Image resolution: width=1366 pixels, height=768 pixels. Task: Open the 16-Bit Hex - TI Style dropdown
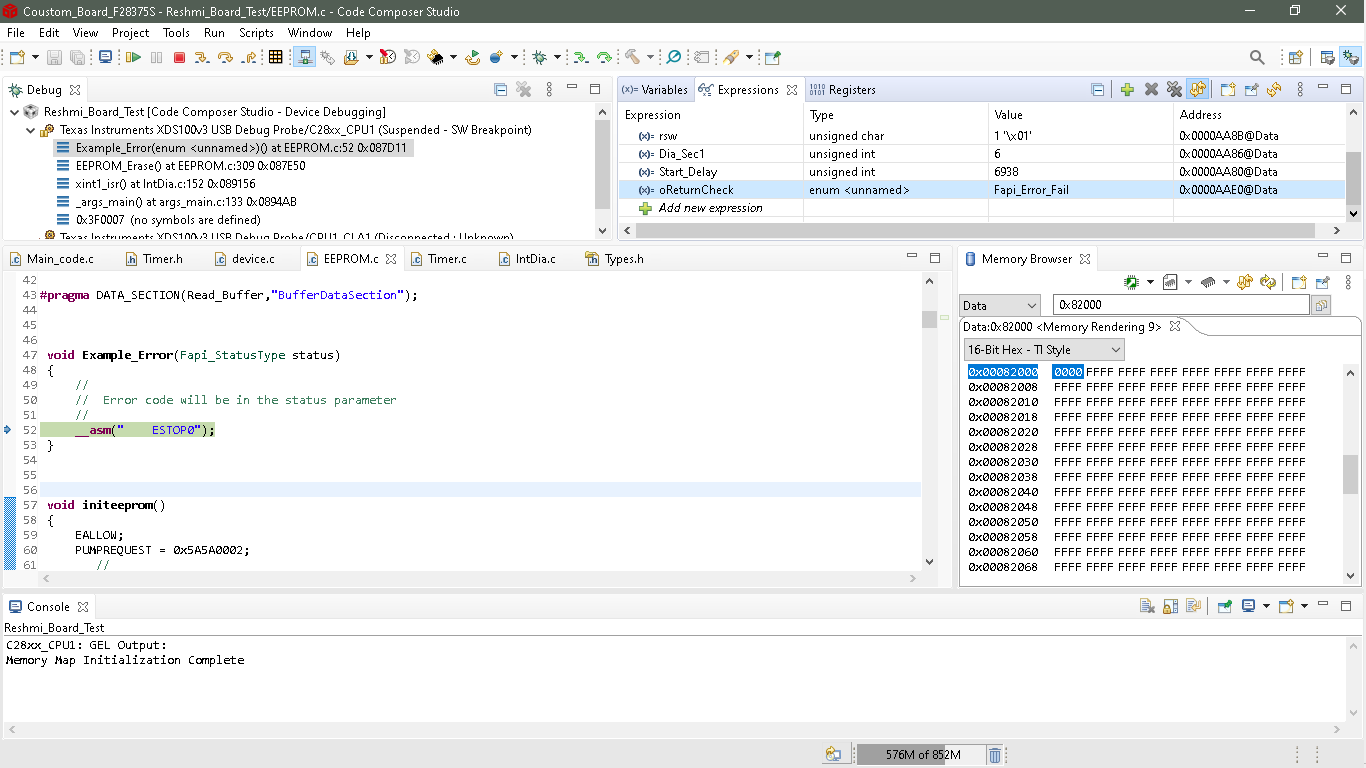1043,350
